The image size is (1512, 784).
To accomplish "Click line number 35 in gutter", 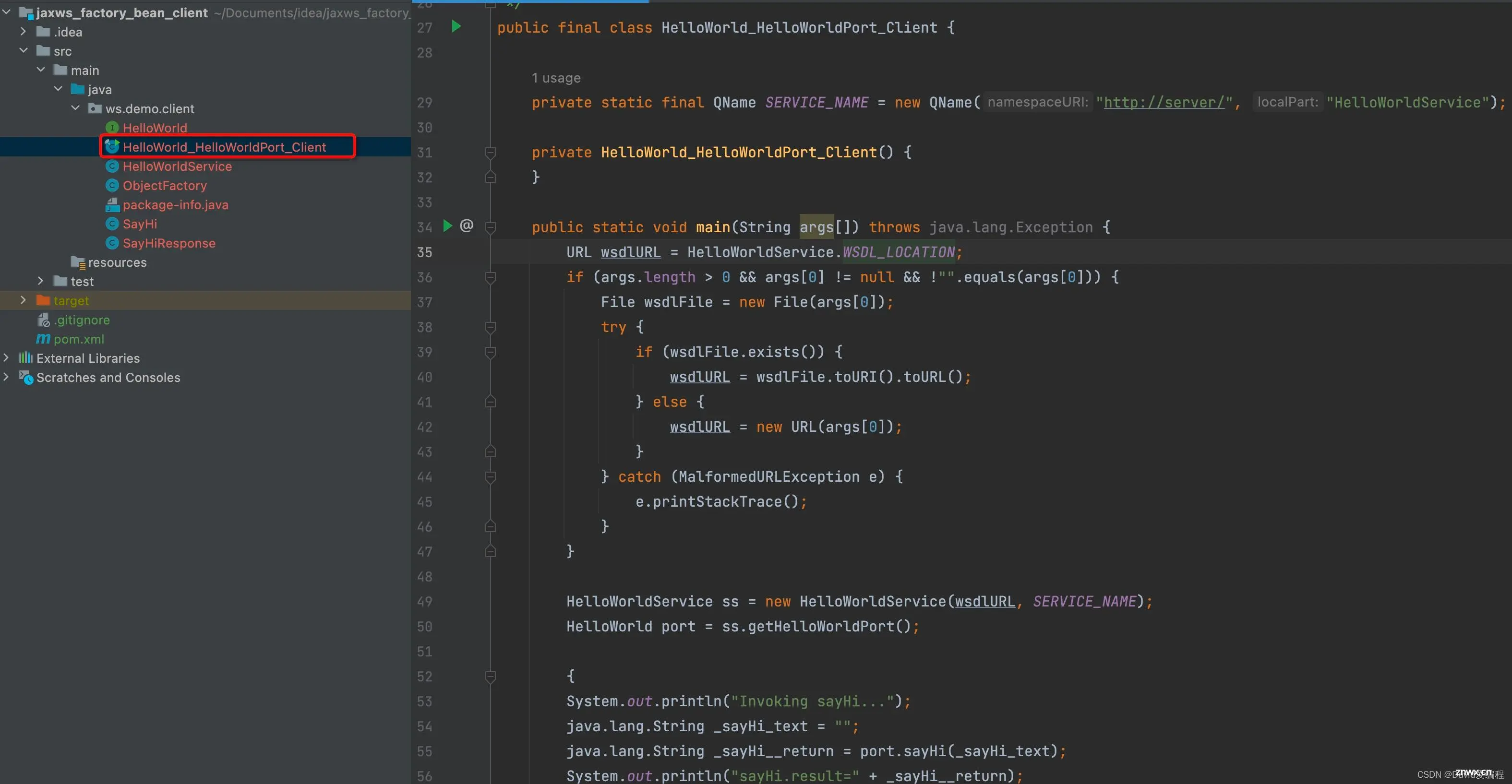I will [424, 252].
